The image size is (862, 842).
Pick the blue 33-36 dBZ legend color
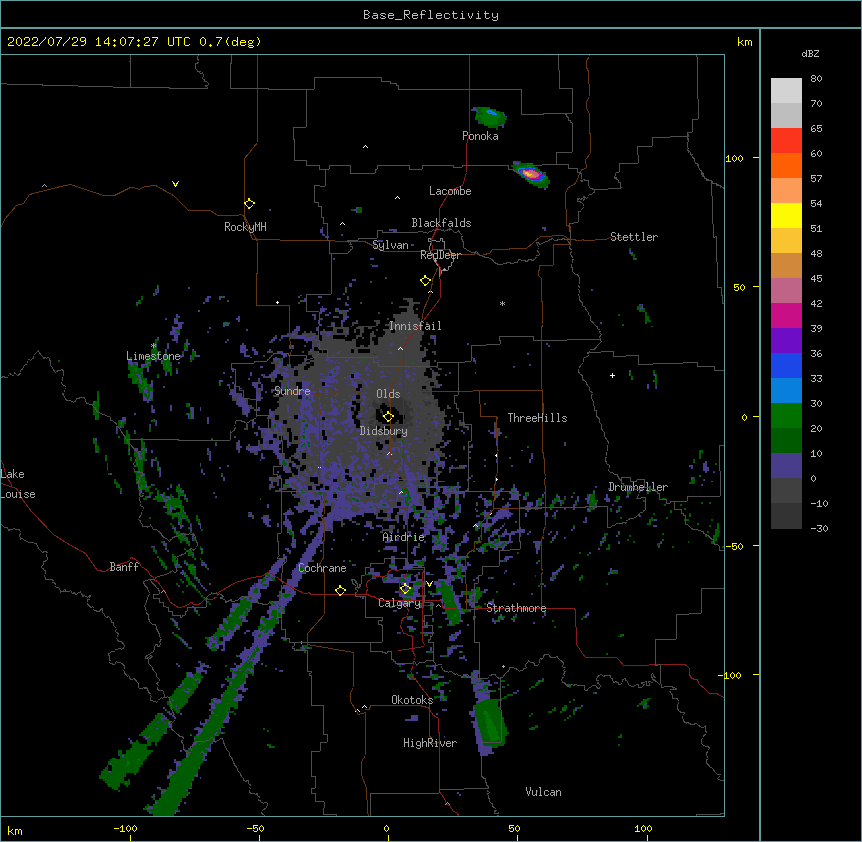point(786,365)
